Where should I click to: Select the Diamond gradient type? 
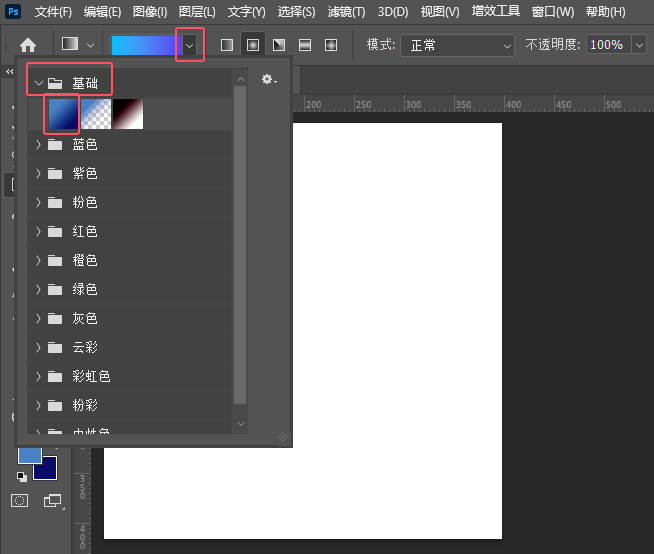(331, 45)
